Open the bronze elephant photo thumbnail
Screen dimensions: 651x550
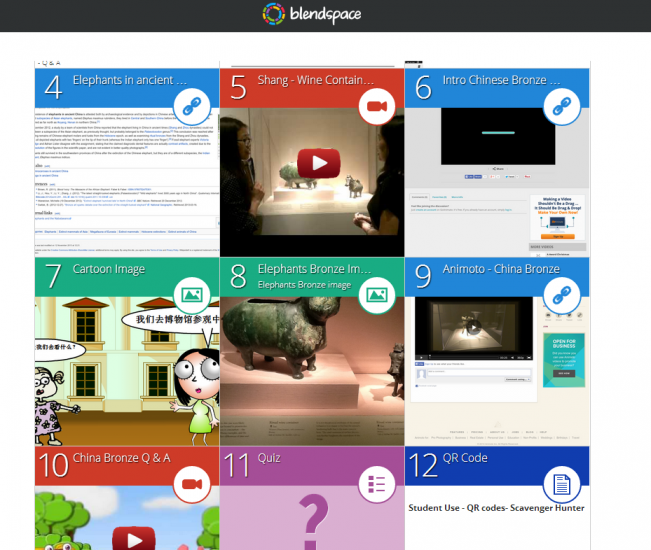[312, 371]
